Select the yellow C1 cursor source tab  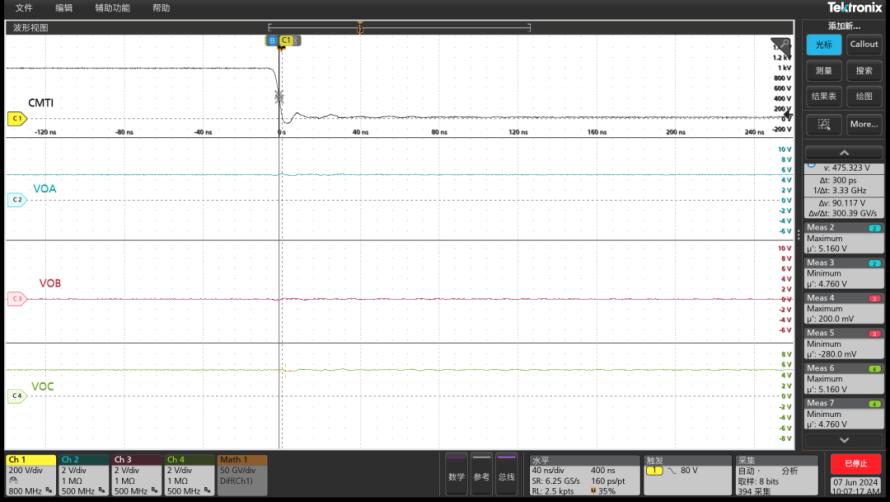click(286, 40)
